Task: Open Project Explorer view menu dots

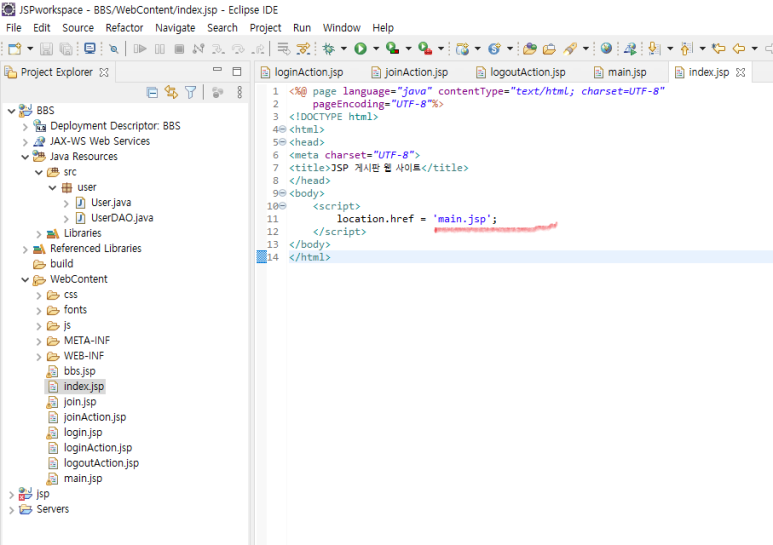Action: click(240, 92)
